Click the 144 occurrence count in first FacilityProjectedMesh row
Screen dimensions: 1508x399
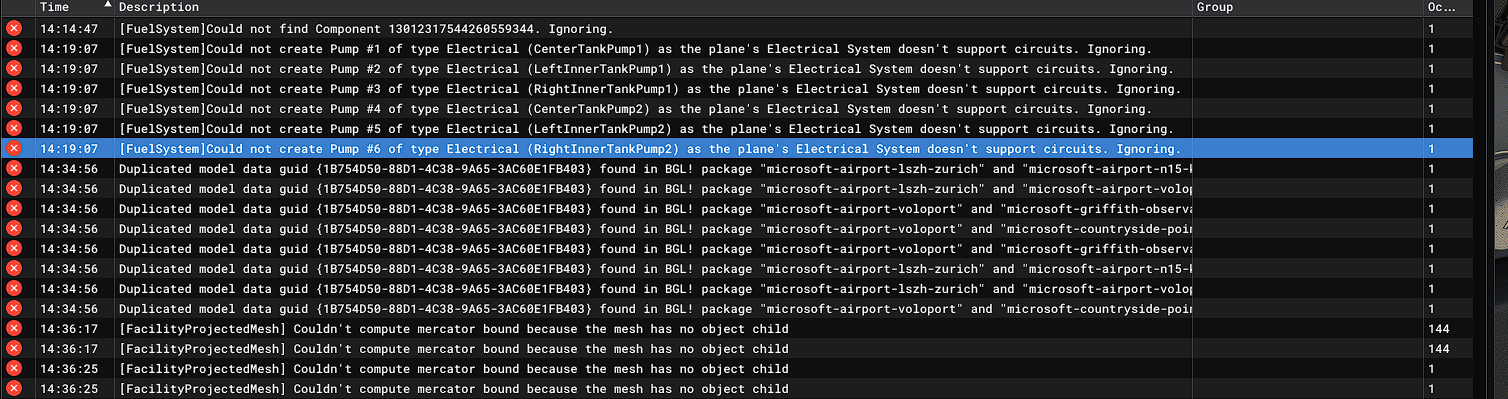click(1439, 328)
